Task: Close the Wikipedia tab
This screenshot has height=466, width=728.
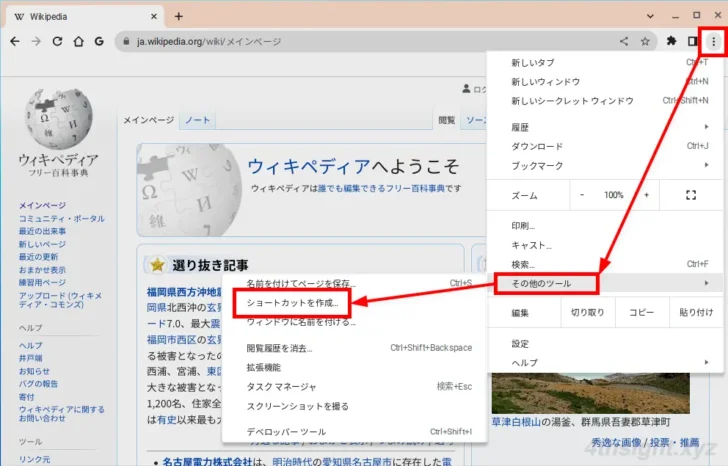Action: pyautogui.click(x=154, y=17)
